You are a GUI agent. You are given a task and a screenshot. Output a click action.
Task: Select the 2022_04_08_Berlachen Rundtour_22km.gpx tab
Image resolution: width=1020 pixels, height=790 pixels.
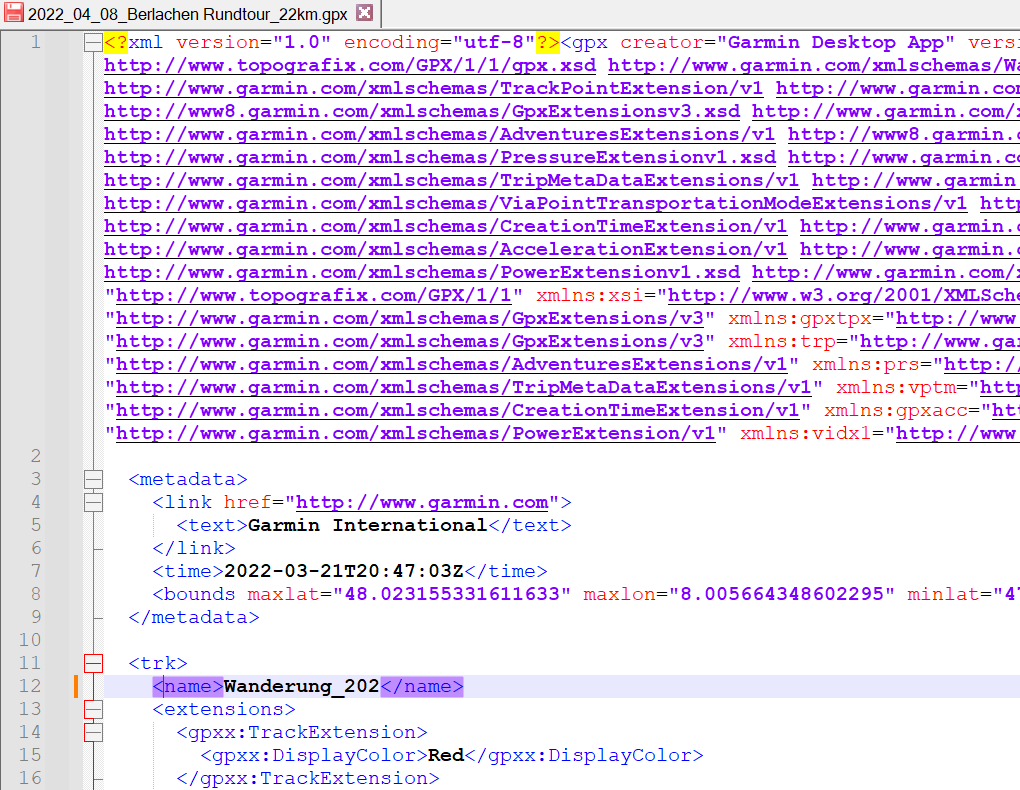pos(187,13)
